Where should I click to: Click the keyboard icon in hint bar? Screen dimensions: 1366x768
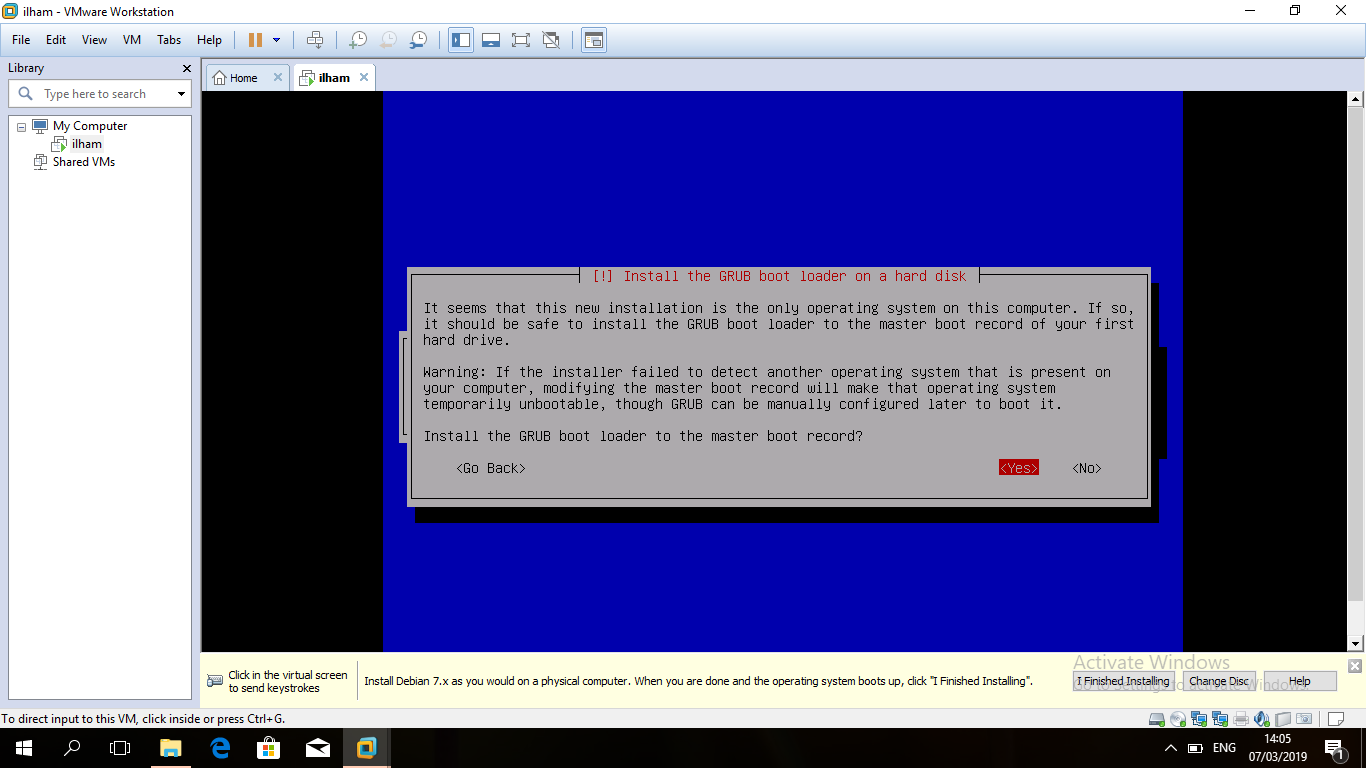coord(215,681)
